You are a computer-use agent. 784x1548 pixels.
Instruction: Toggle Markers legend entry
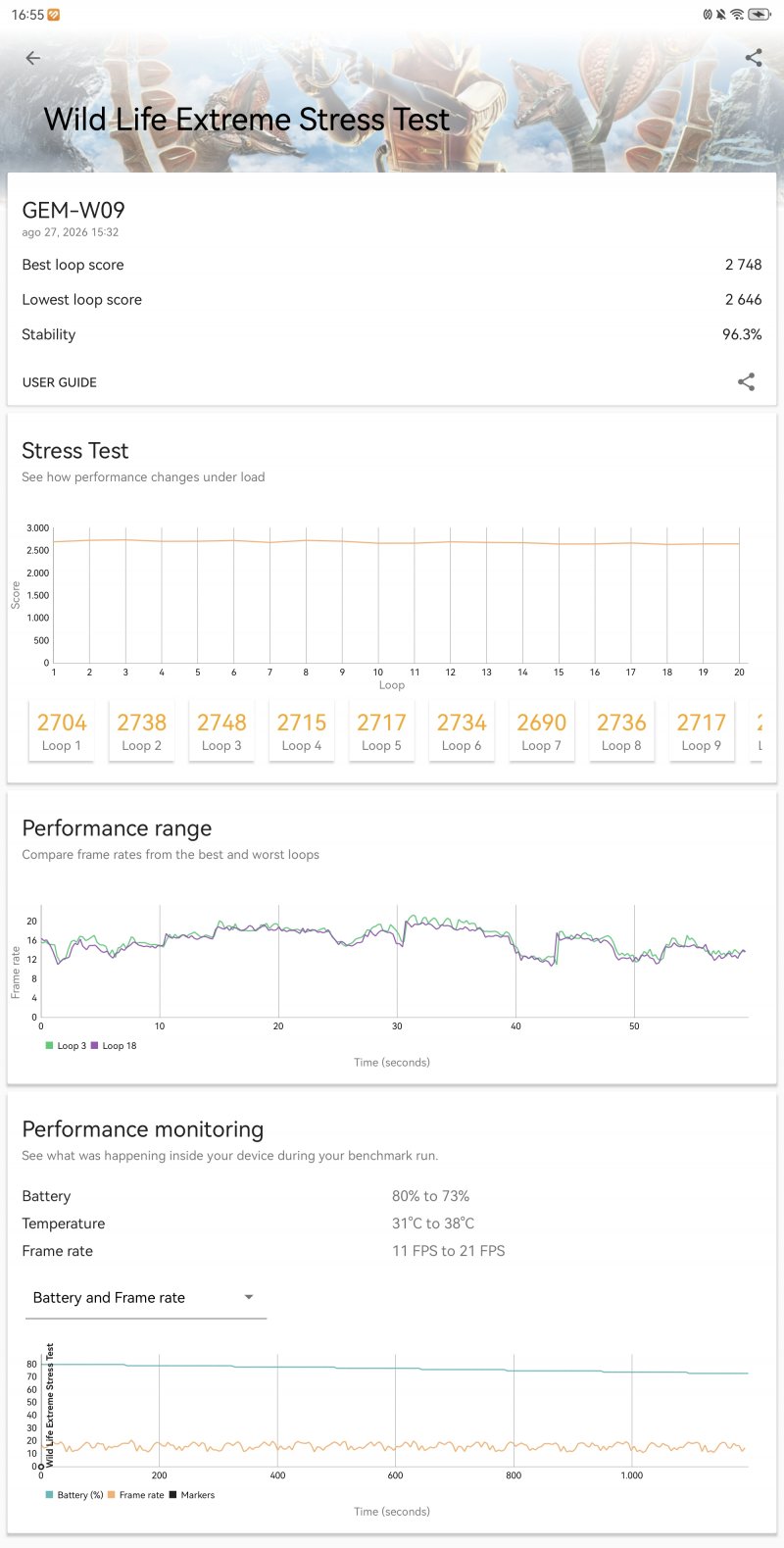(x=192, y=1495)
